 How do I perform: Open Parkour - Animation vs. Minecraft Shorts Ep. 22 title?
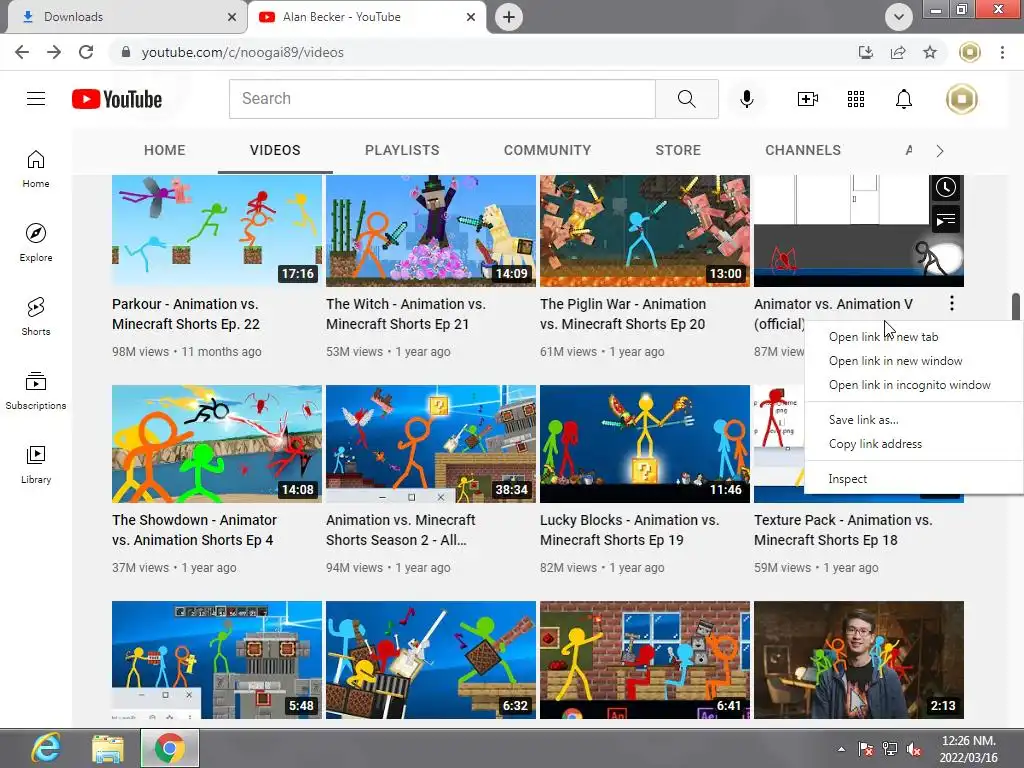coord(186,314)
